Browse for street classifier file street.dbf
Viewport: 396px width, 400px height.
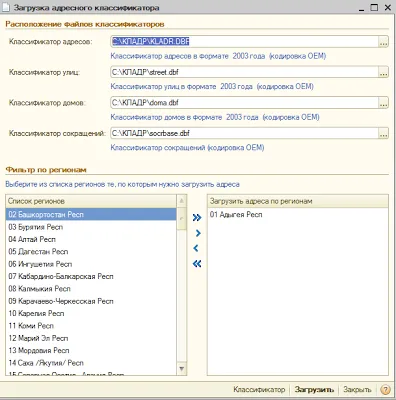pyautogui.click(x=384, y=72)
